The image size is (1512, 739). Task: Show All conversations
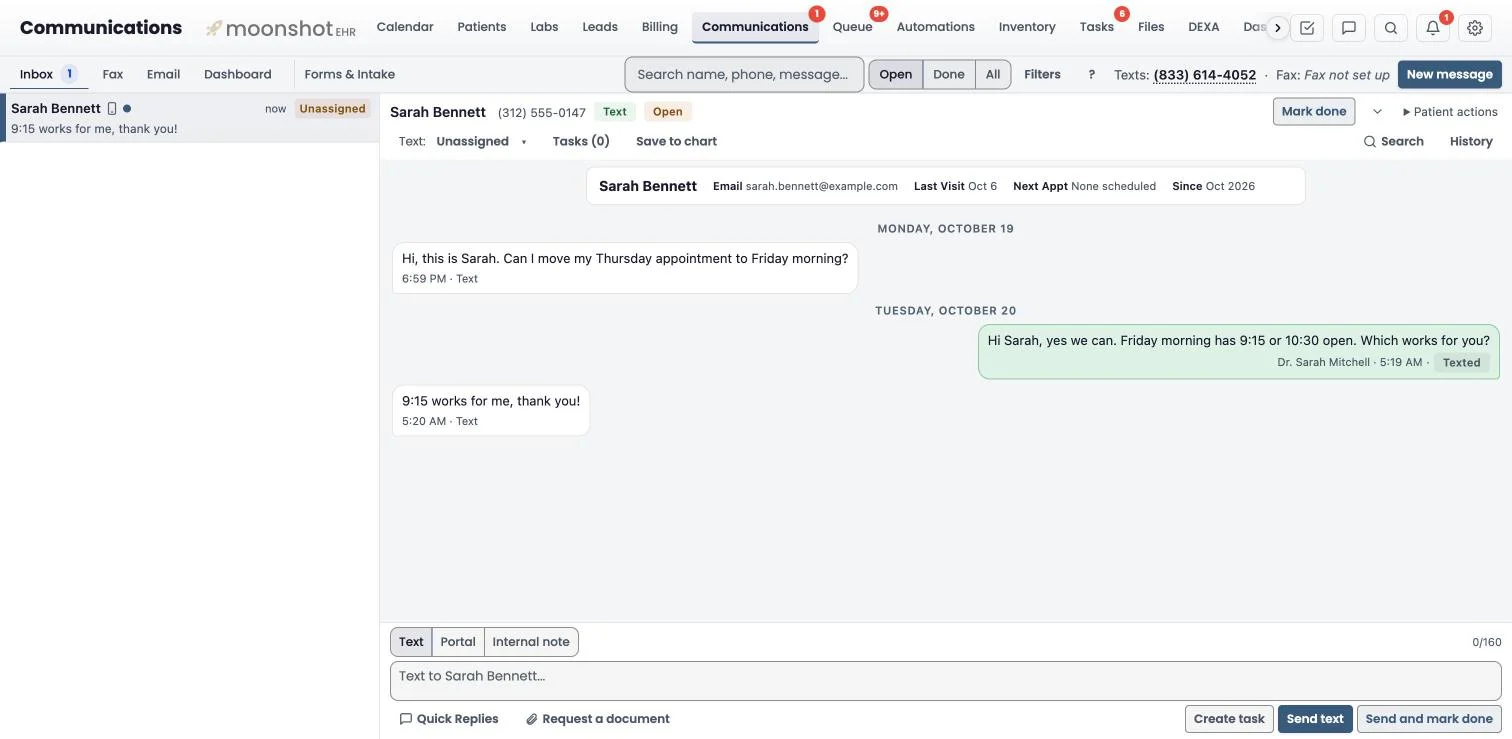(993, 75)
